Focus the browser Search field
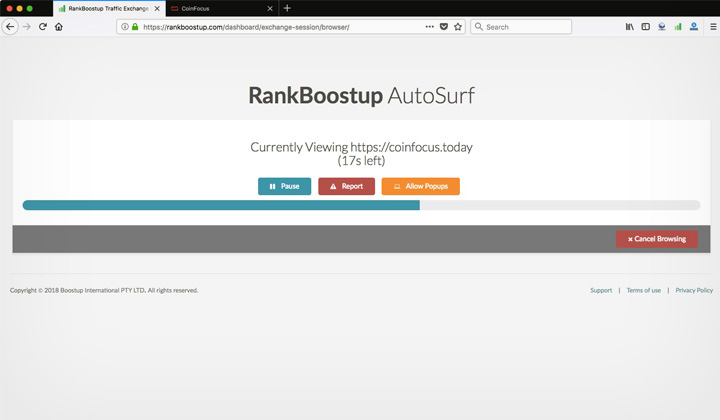Screen dimensions: 720x420 tap(521, 27)
